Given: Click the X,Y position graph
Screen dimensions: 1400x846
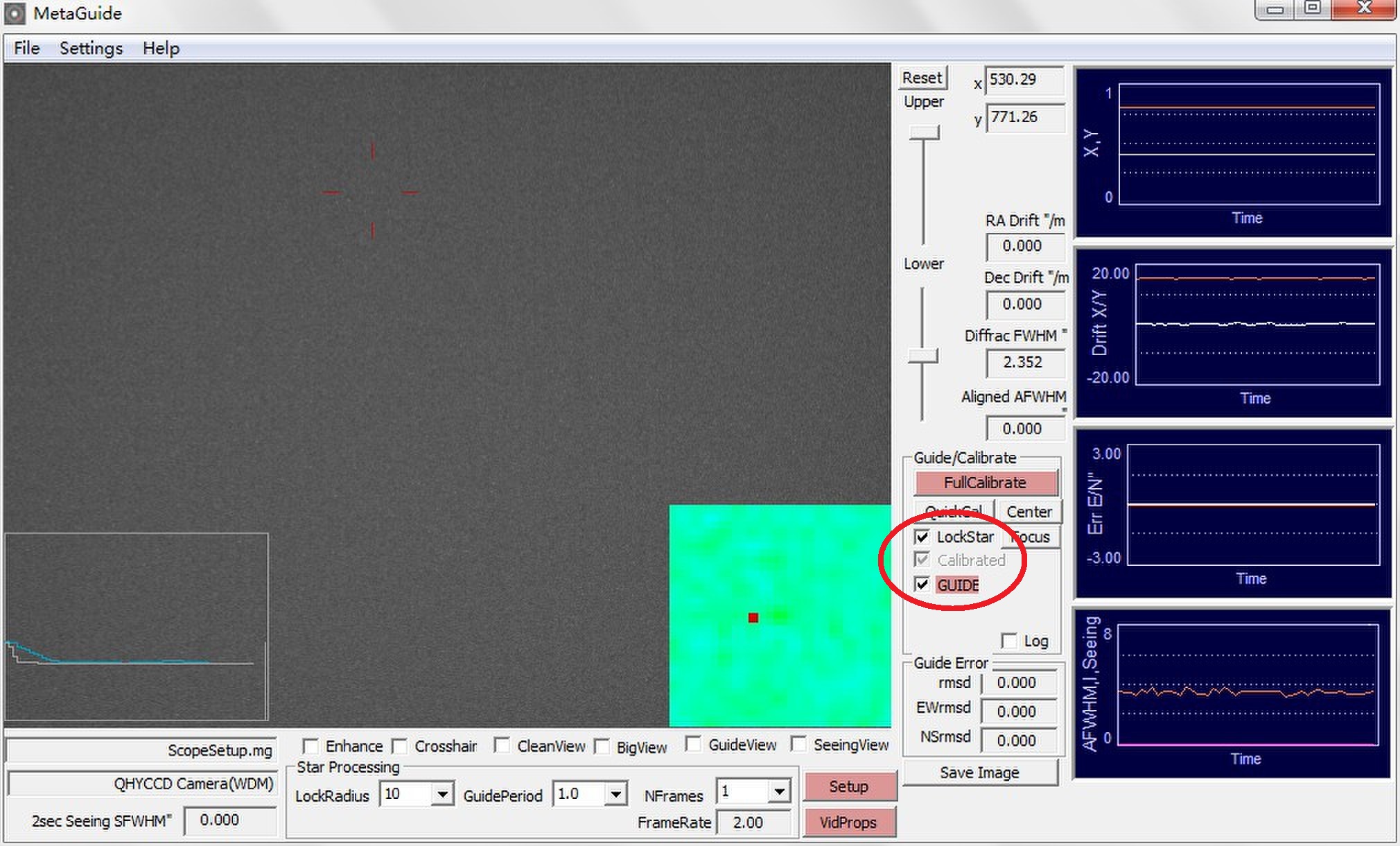Looking at the screenshot, I should tap(1233, 152).
